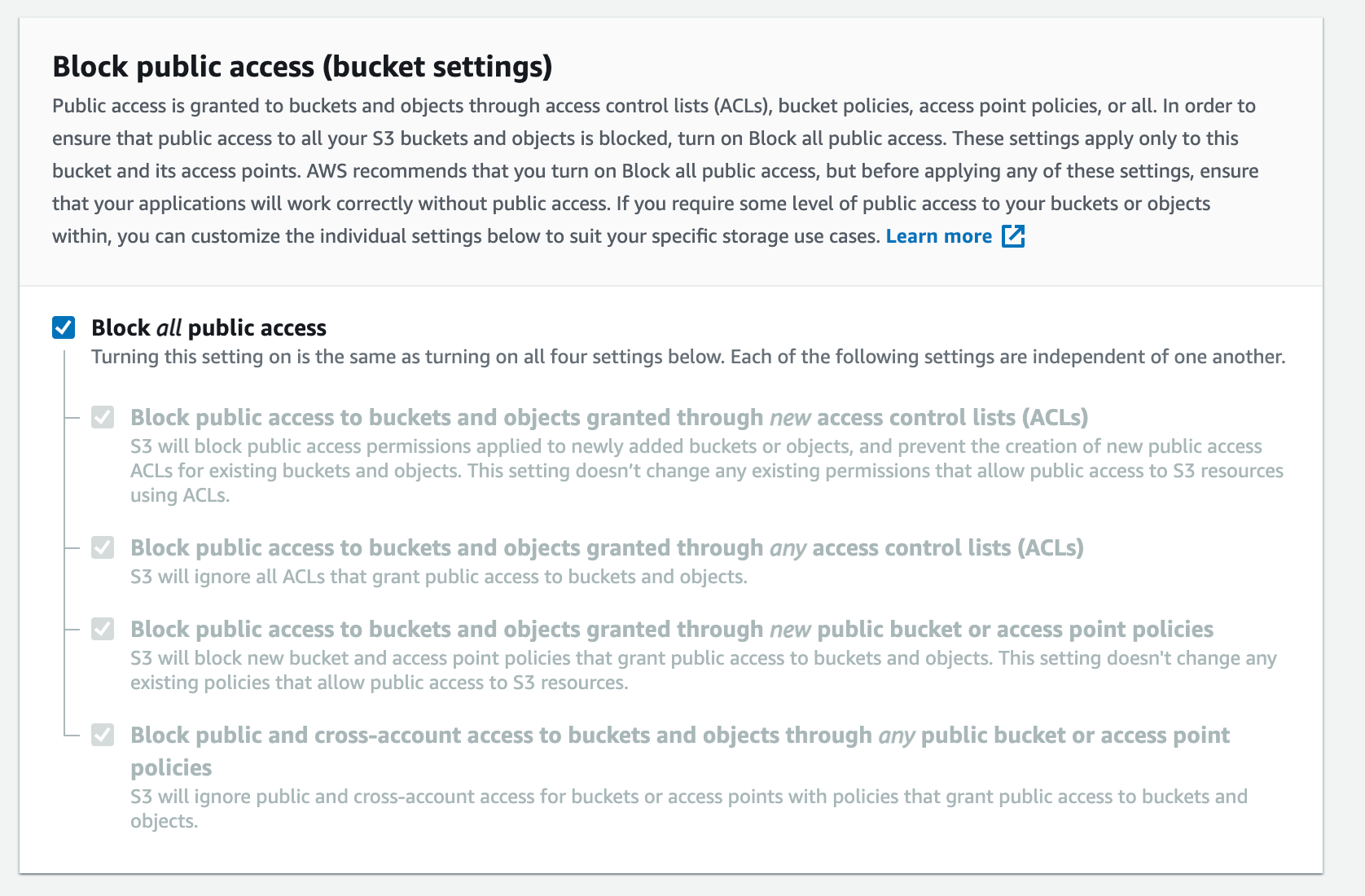The height and width of the screenshot is (896, 1365).
Task: Click the greyed checkmark icon for cross-account setting
Action: click(103, 735)
